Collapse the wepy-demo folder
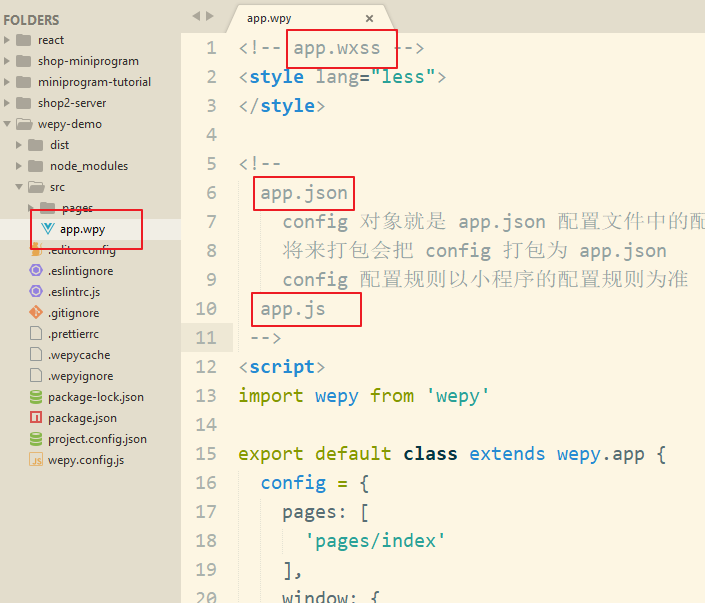The width and height of the screenshot is (705, 603). pos(69,124)
